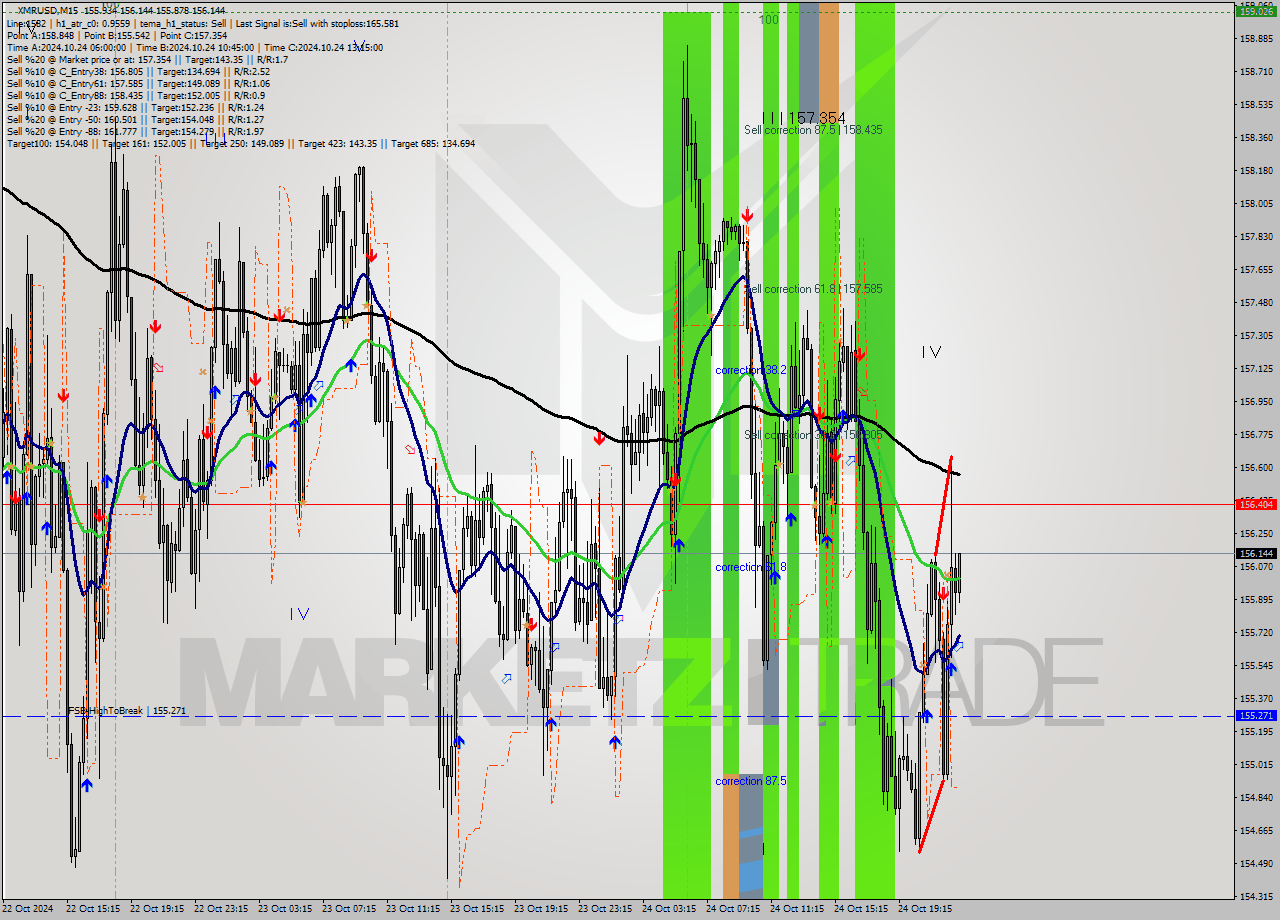Click the '24 Oct 03:15' time axis label
Image resolution: width=1280 pixels, height=920 pixels.
(669, 909)
